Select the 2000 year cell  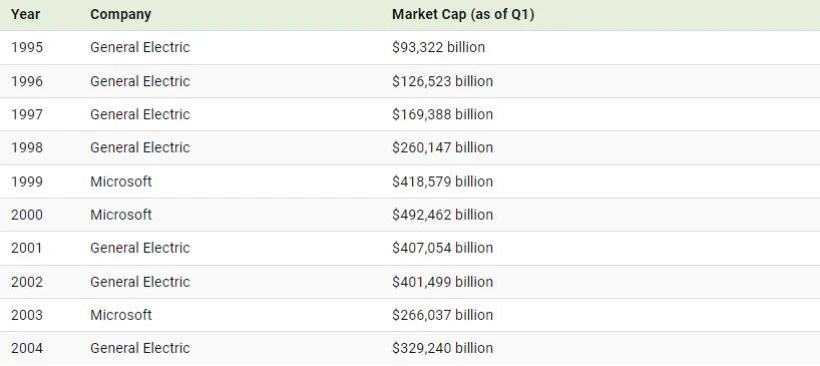pyautogui.click(x=27, y=214)
